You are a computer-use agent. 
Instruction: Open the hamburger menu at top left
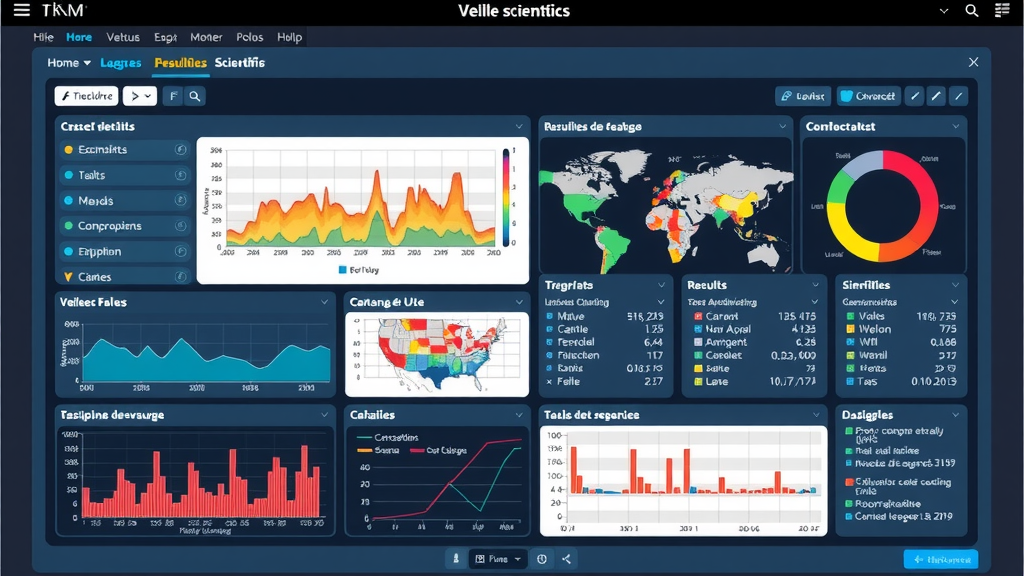[21, 11]
